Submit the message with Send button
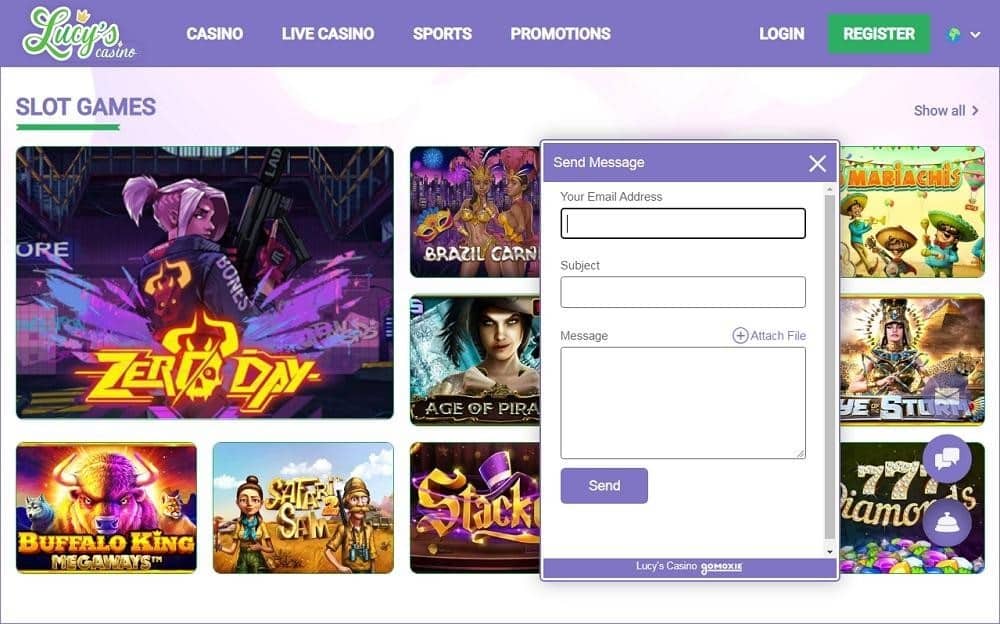 tap(604, 486)
